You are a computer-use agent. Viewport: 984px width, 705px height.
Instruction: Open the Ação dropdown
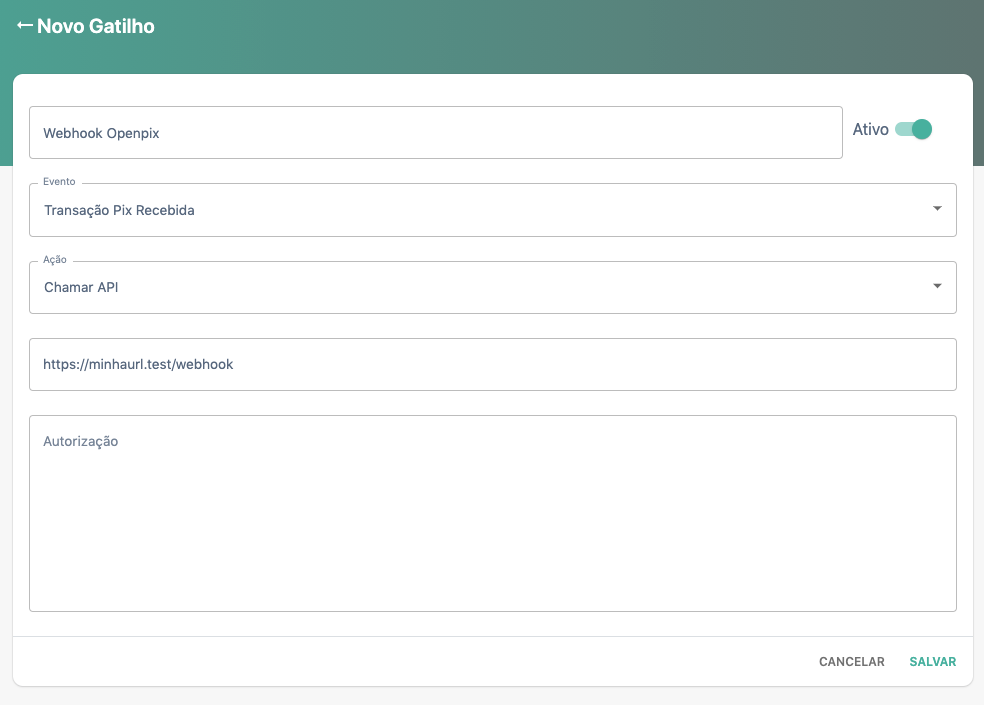492,287
